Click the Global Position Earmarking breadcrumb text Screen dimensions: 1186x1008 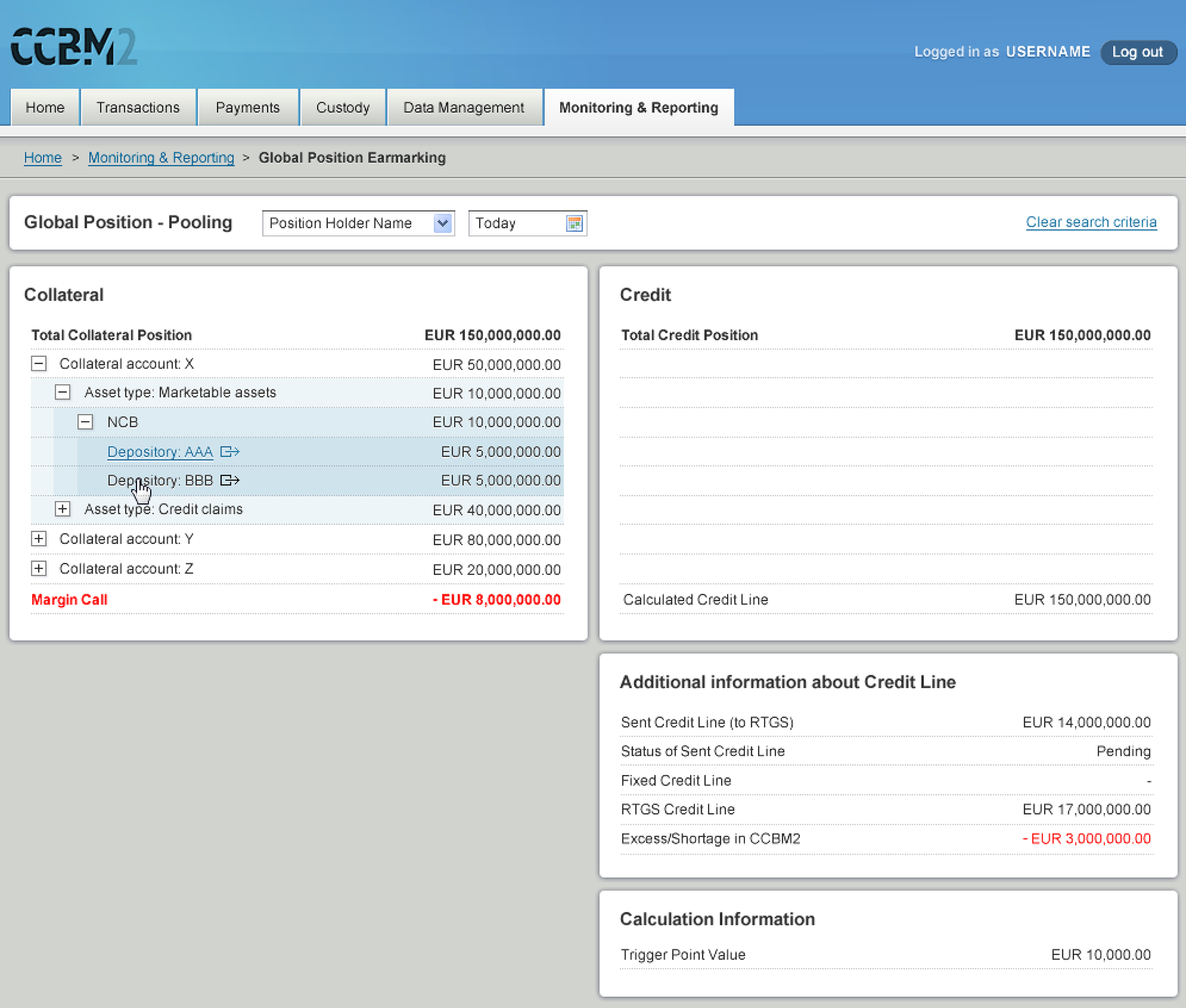(x=352, y=157)
